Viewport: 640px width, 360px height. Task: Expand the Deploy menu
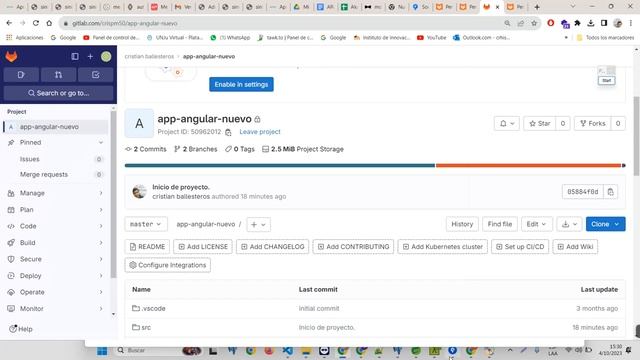click(56, 276)
